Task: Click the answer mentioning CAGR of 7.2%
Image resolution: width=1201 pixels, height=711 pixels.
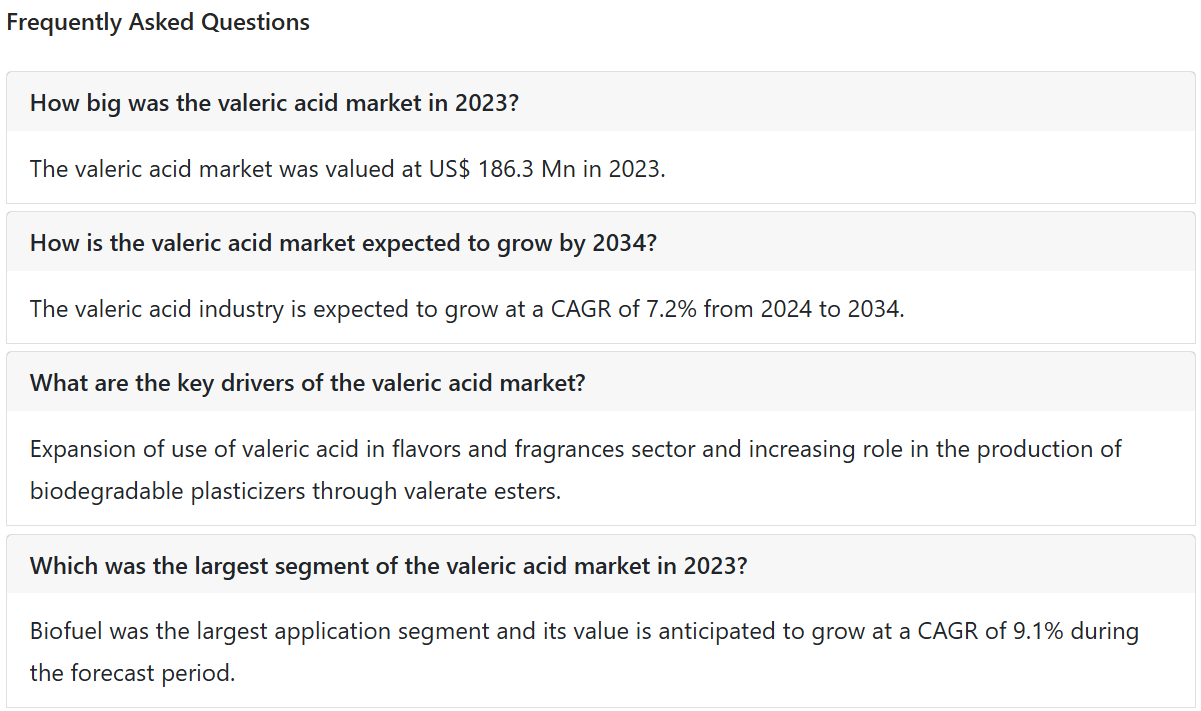Action: coord(467,308)
